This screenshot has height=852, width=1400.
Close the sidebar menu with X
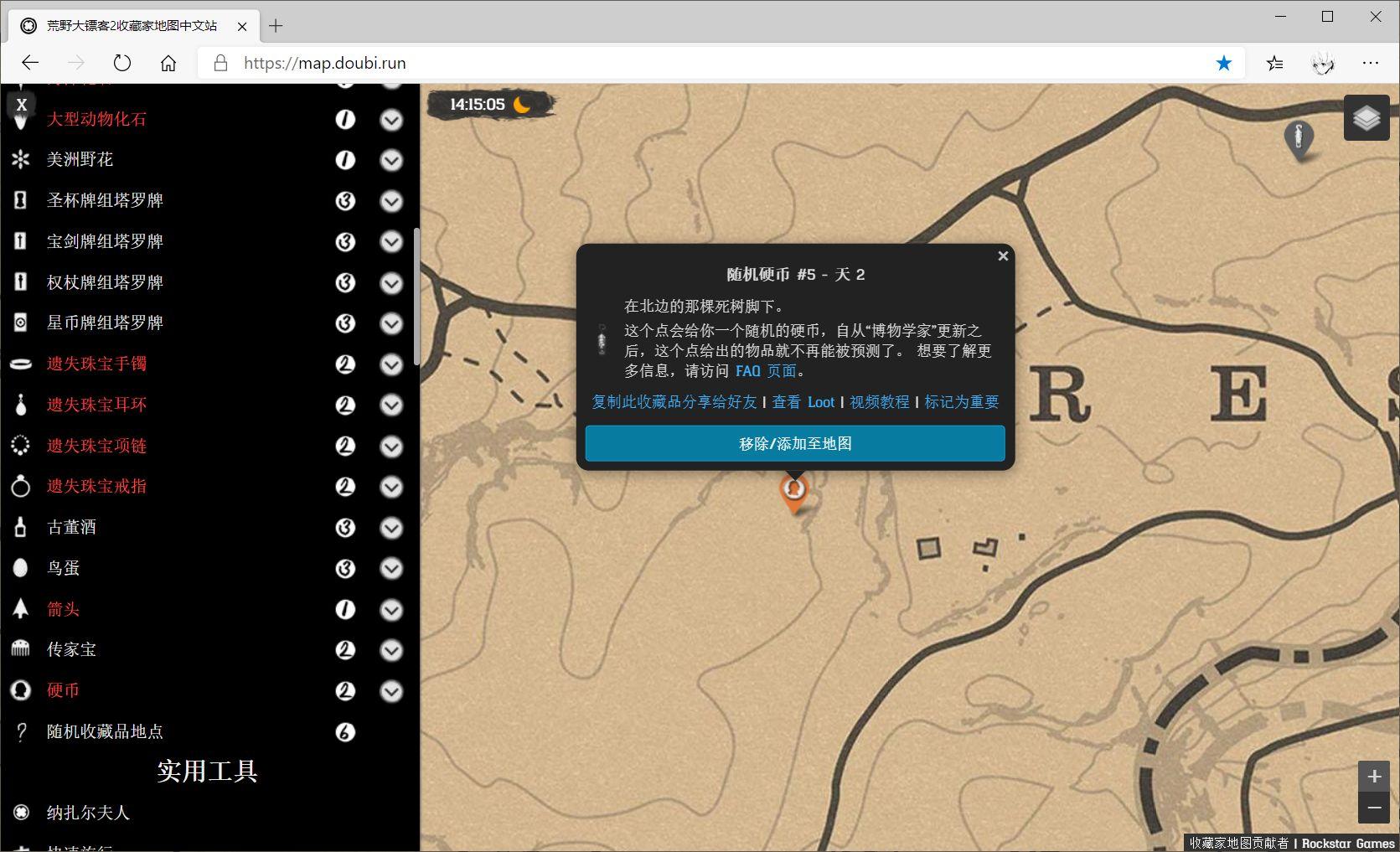[22, 105]
